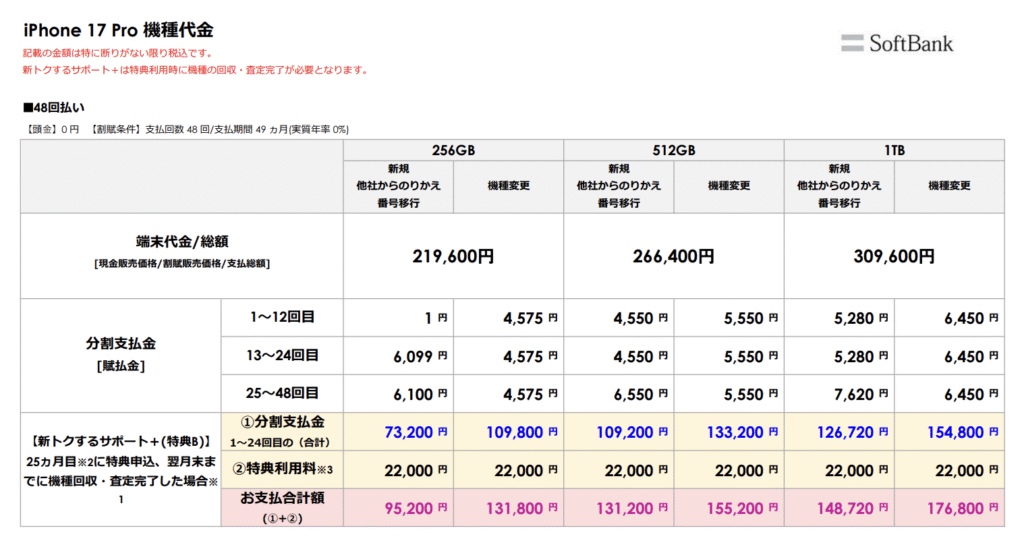This screenshot has height=545, width=1024.
Task: Click the SoftBank logo
Action: (897, 43)
